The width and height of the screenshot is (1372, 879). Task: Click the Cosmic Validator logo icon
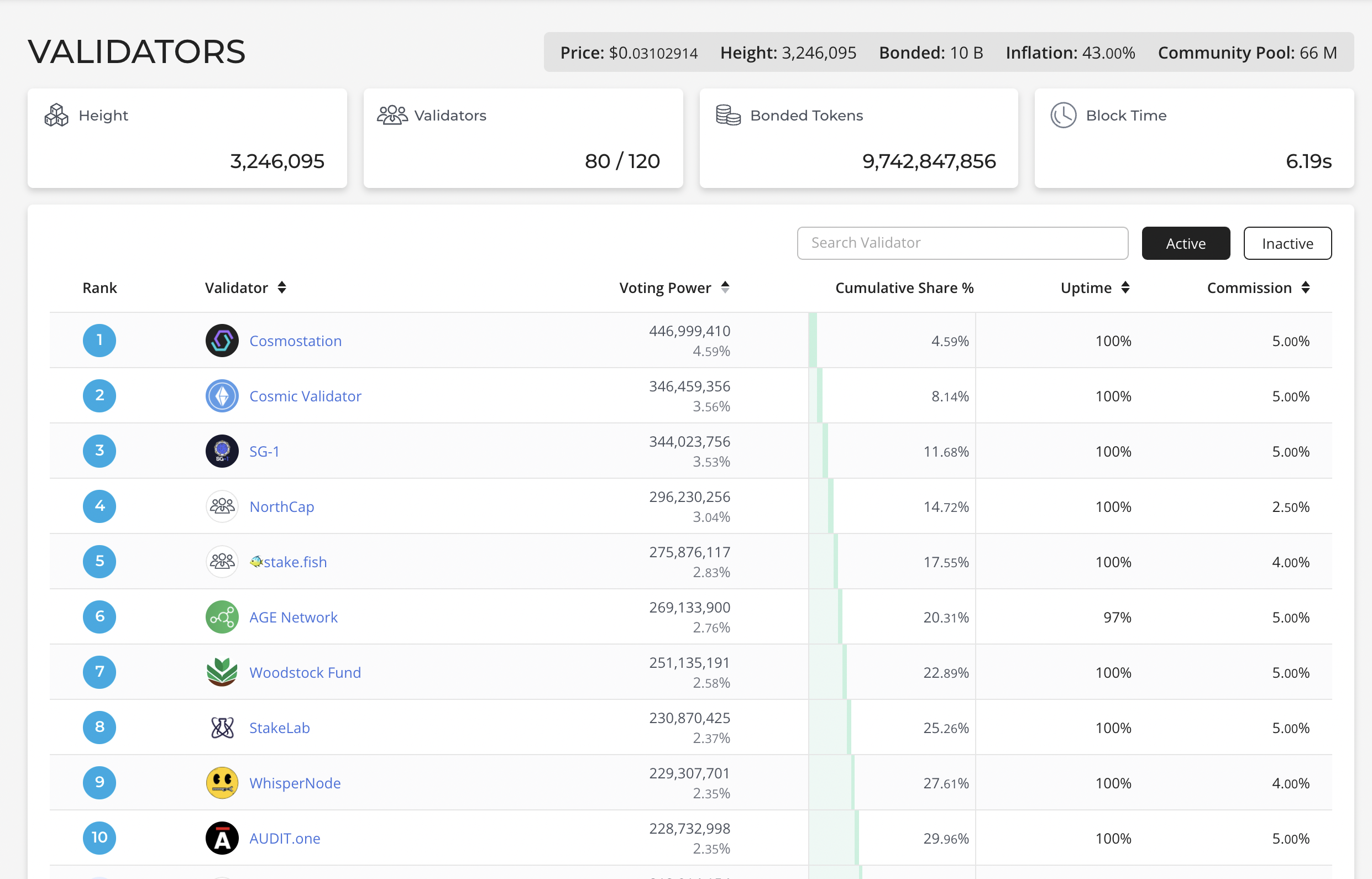pos(222,396)
